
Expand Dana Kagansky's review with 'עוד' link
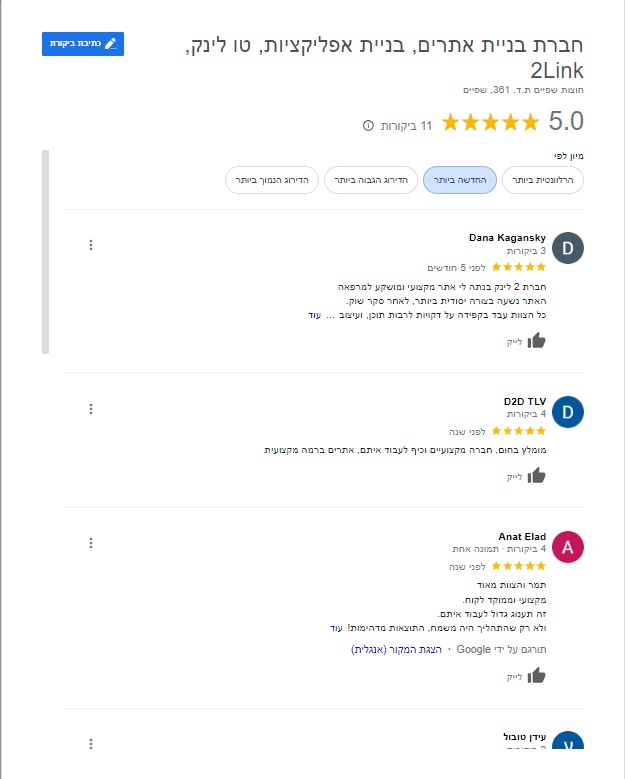(314, 315)
